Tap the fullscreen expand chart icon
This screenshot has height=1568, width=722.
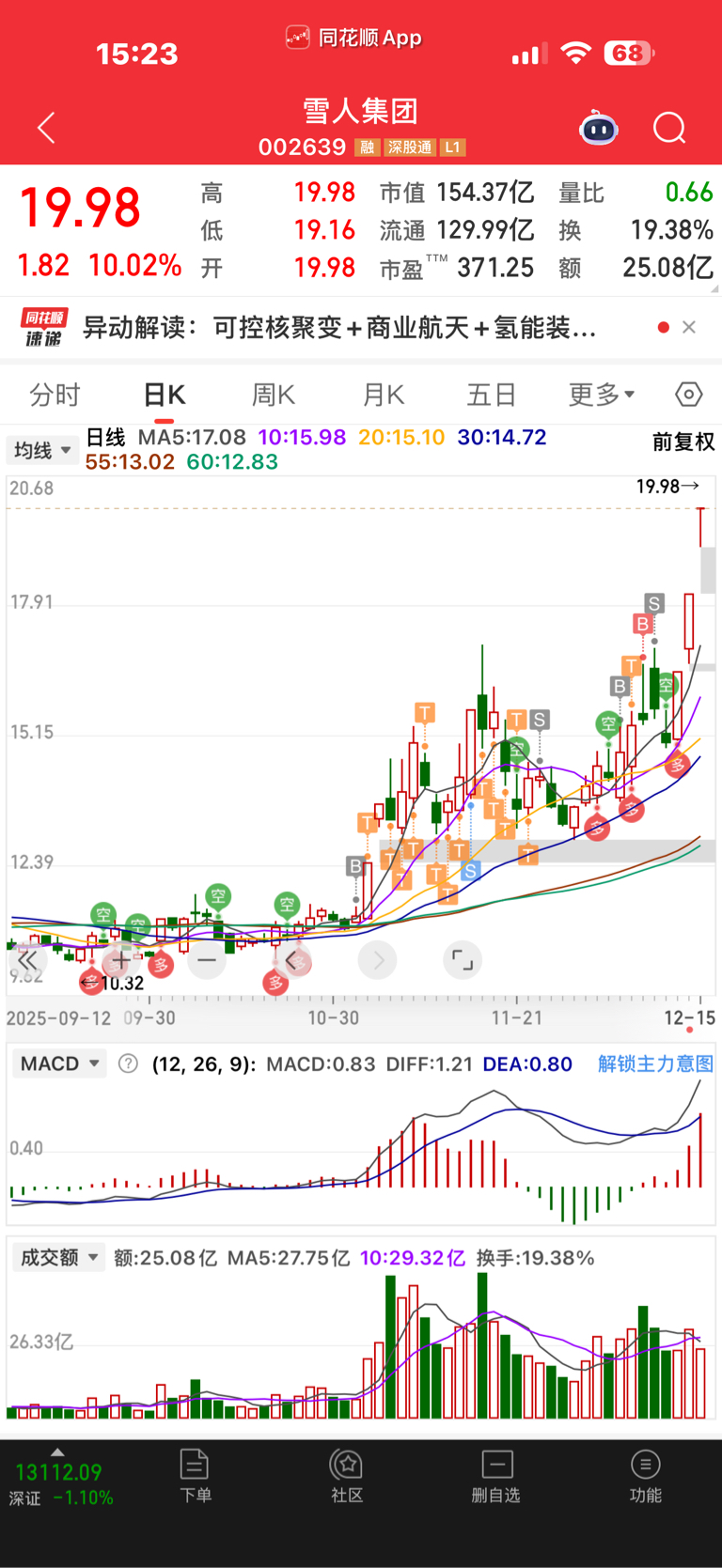tap(463, 960)
